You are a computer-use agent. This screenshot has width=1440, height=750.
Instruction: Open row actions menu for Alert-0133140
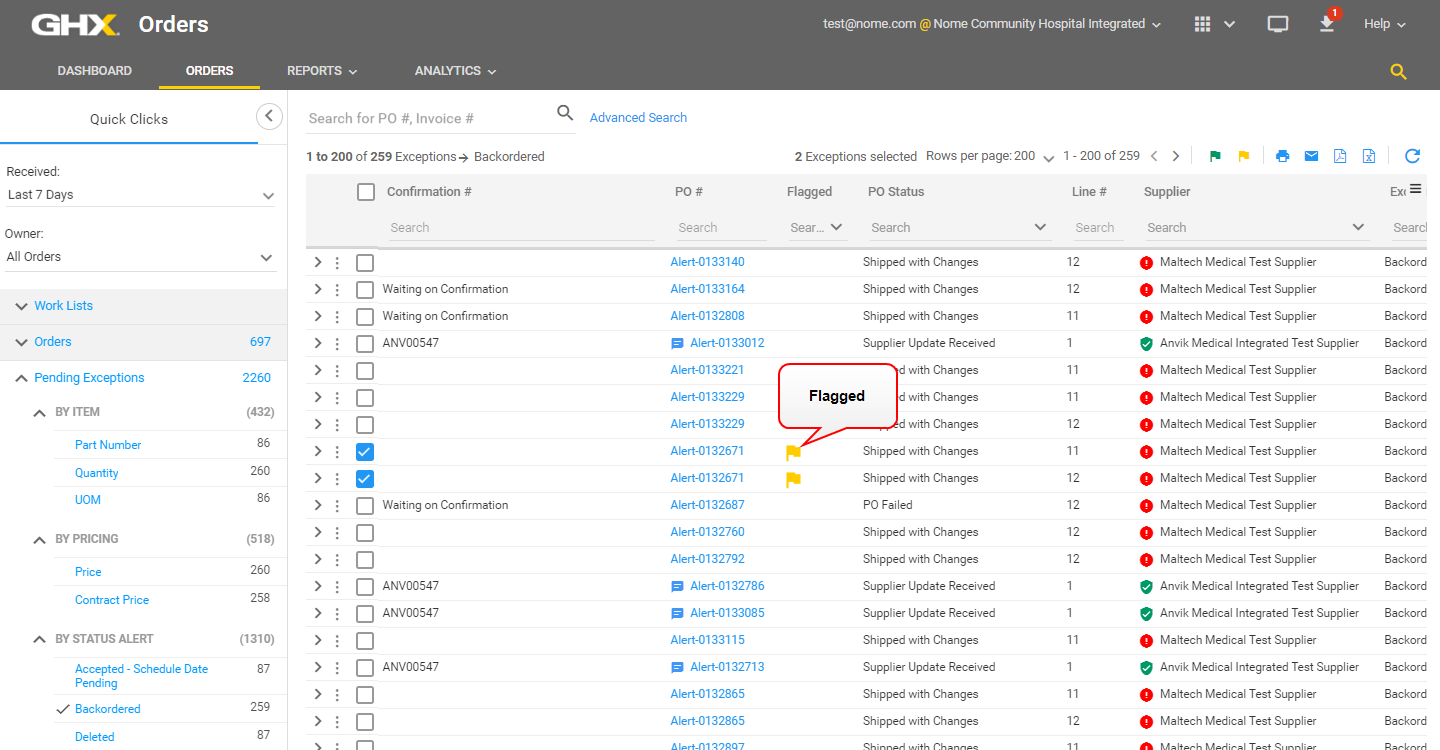point(337,262)
